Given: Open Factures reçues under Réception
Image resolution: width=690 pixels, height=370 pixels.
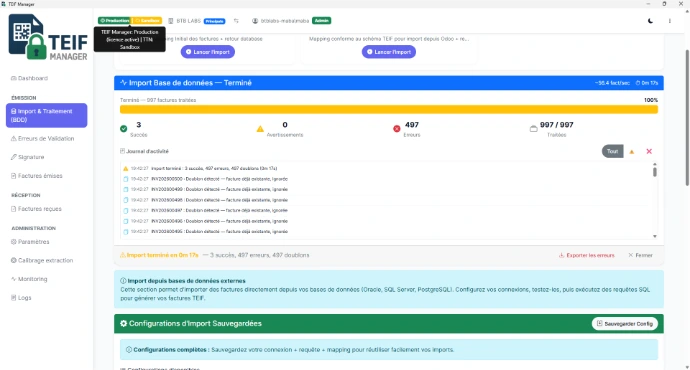Looking at the screenshot, I should pyautogui.click(x=36, y=209).
